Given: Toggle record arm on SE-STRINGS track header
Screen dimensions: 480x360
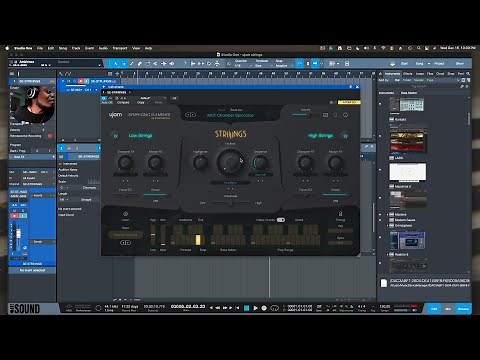Looking at the screenshot, I should (80, 81).
